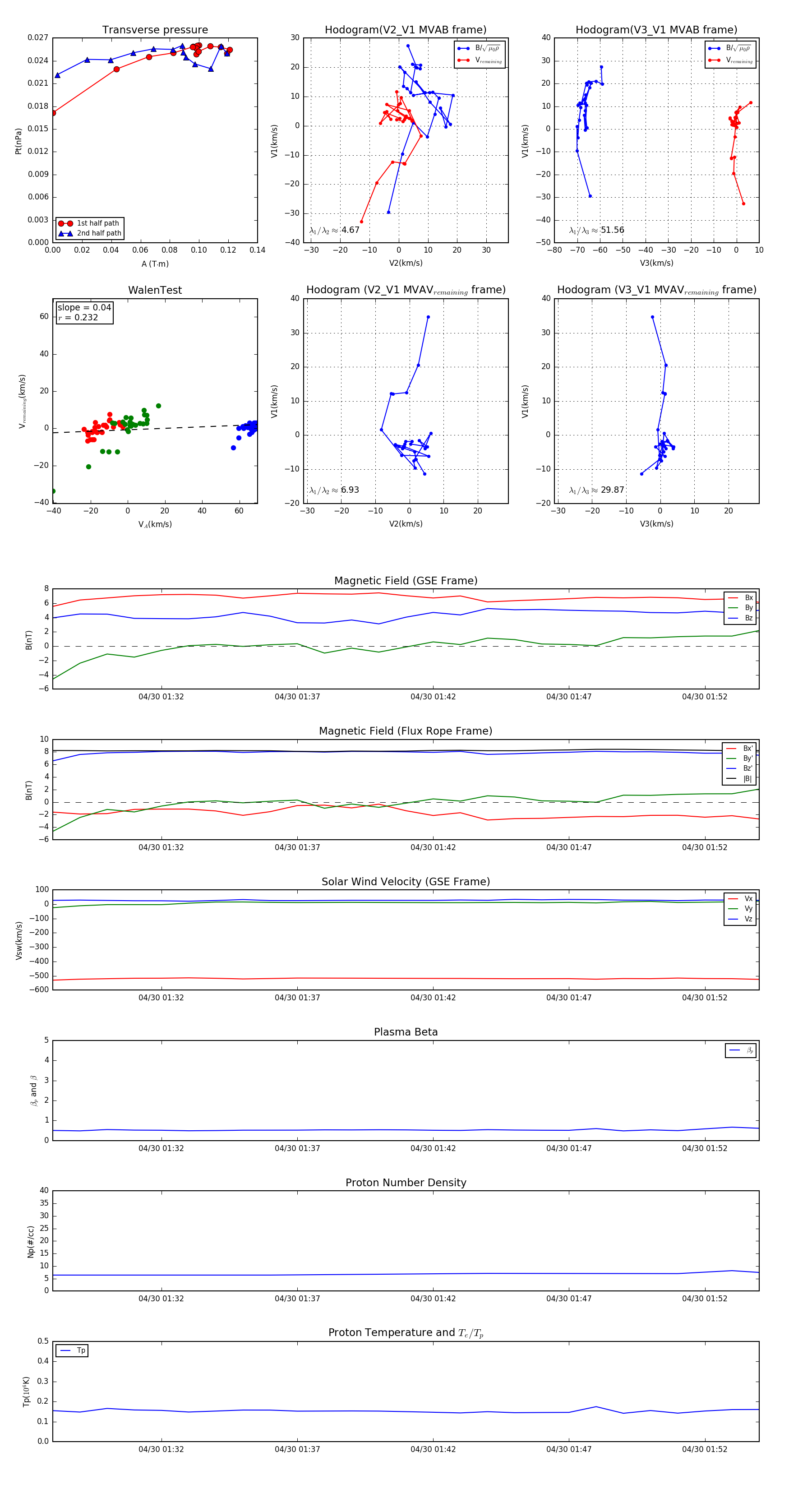Click the eigenvalue ratio value "51.56"
The image size is (812, 1489).
(612, 230)
